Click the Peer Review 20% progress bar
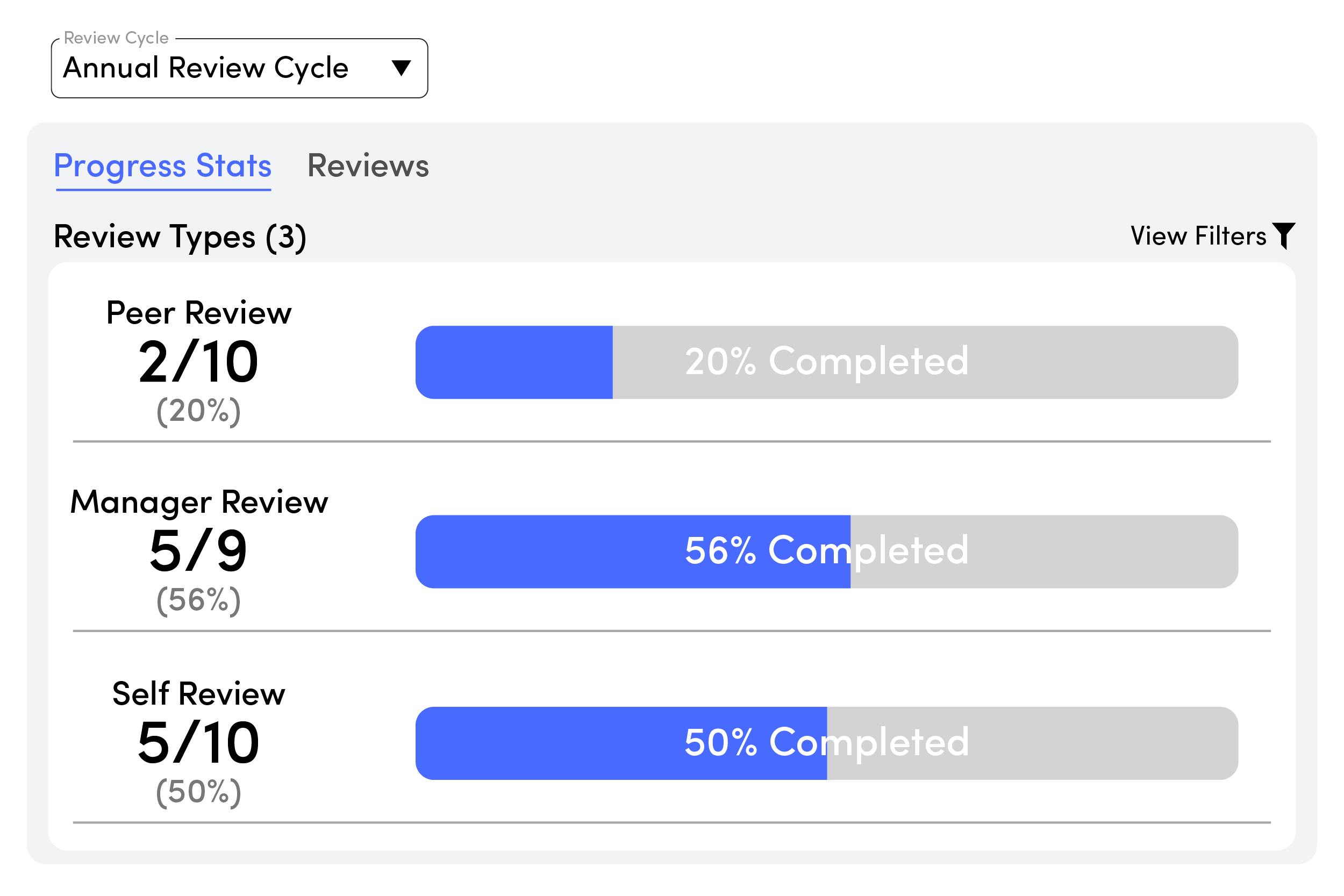 click(827, 362)
